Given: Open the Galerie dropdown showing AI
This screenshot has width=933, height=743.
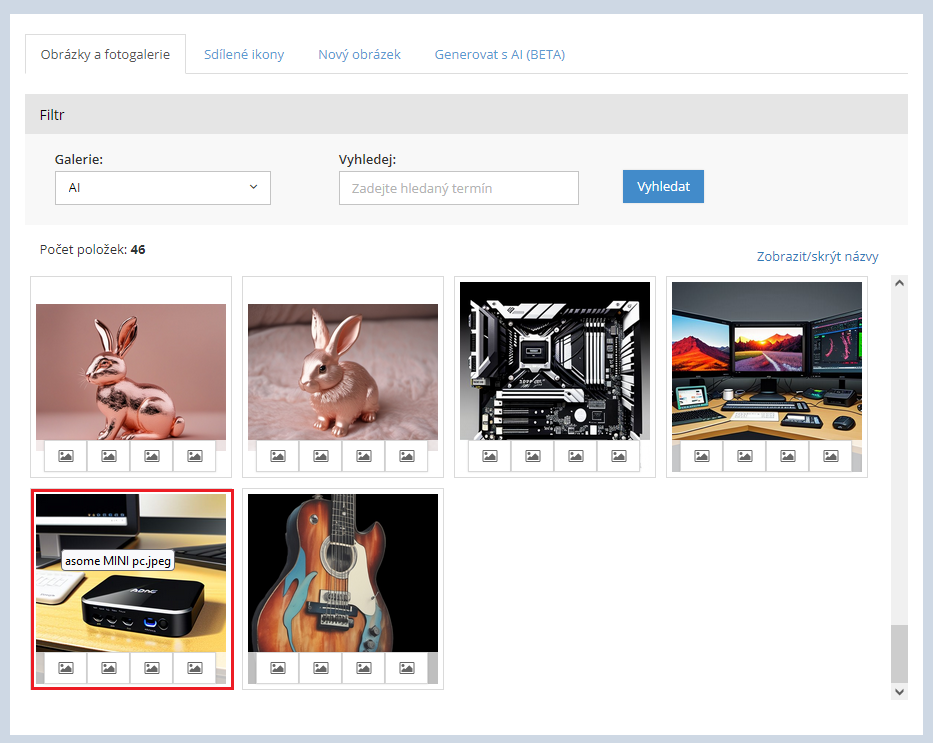Looking at the screenshot, I should (x=163, y=188).
